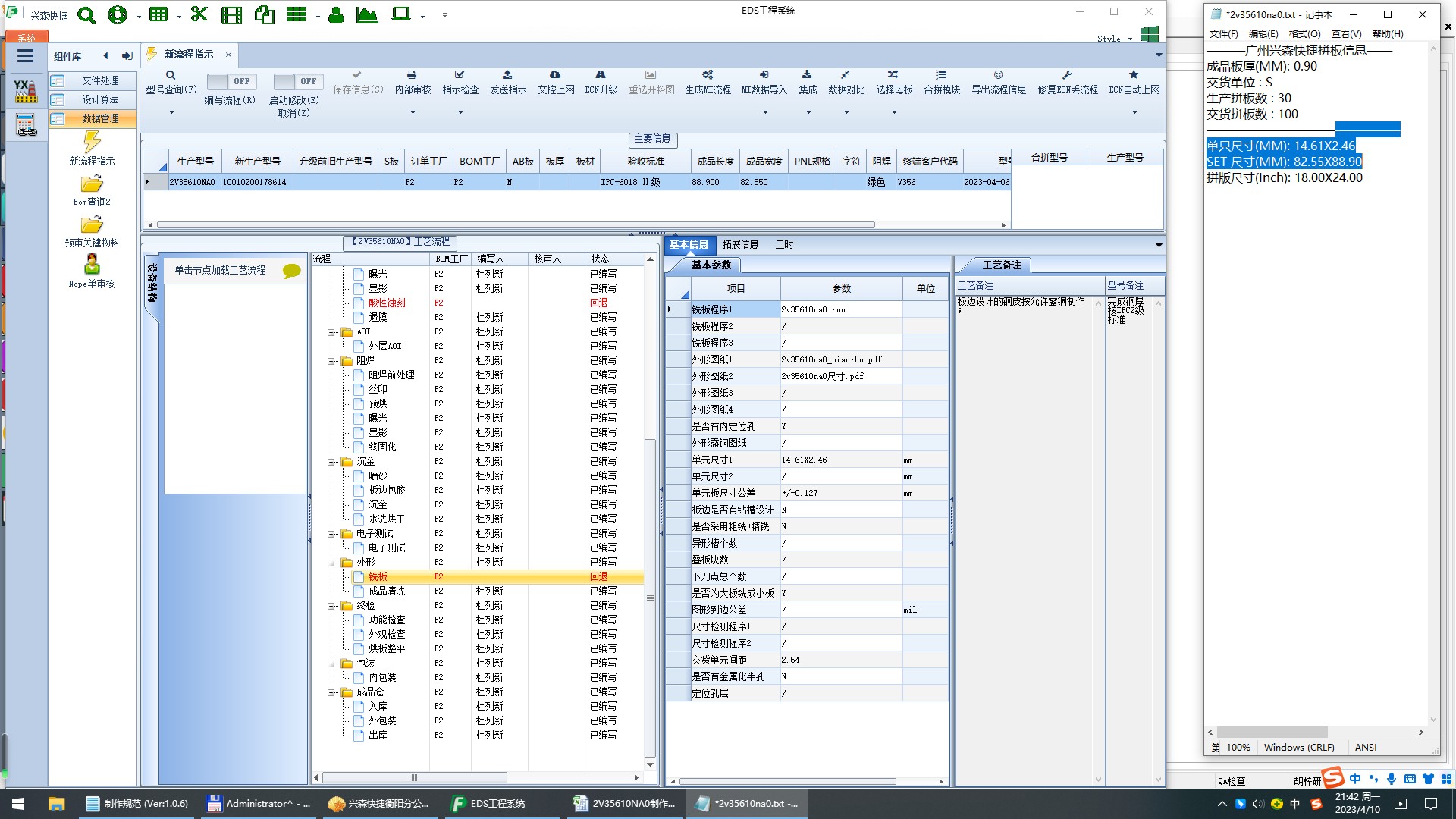Click 数据对比 toolbar icon
Screen dimensions: 1456x819
846,75
